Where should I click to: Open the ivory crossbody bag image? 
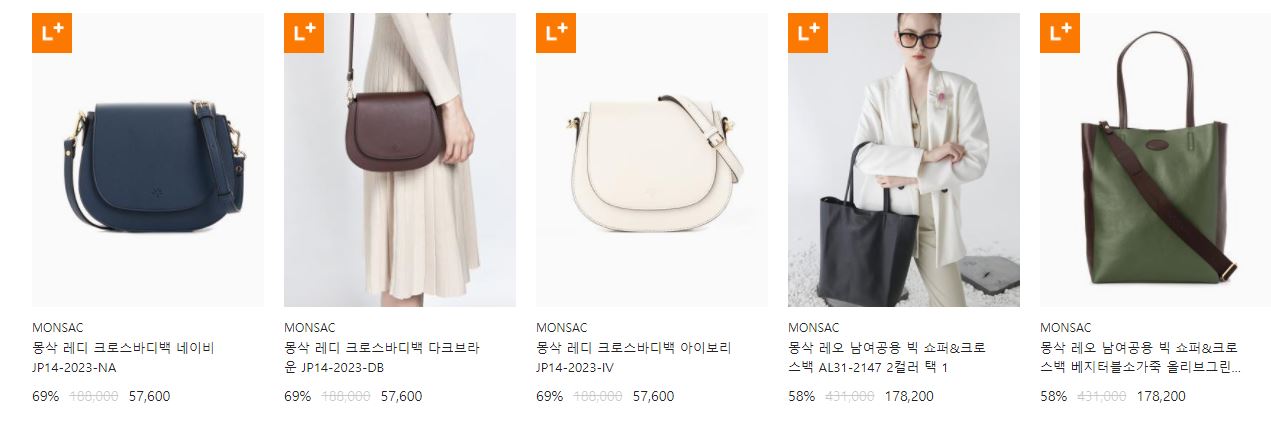[x=652, y=160]
